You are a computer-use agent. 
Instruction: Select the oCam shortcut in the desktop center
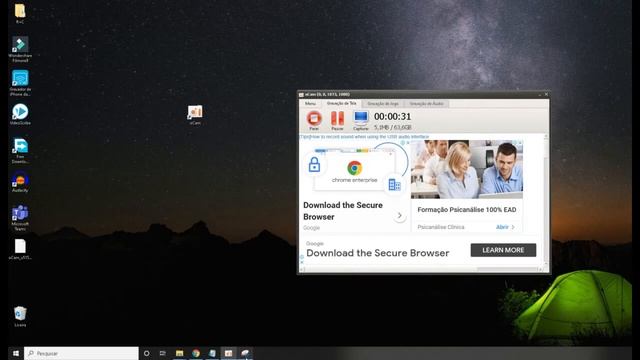pos(195,115)
